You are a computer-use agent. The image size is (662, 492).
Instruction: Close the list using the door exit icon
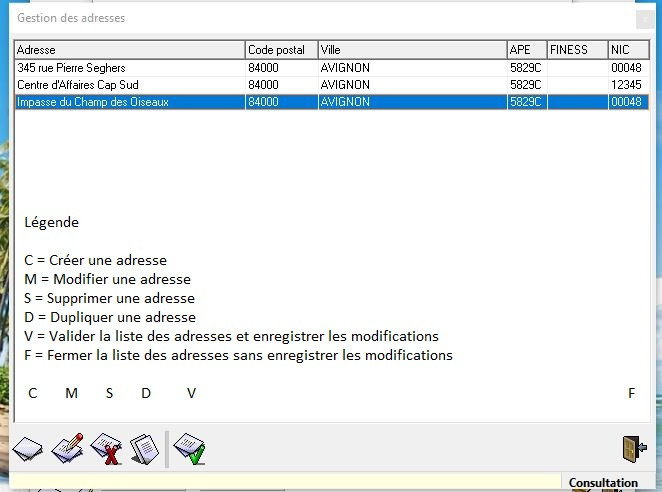click(x=635, y=449)
